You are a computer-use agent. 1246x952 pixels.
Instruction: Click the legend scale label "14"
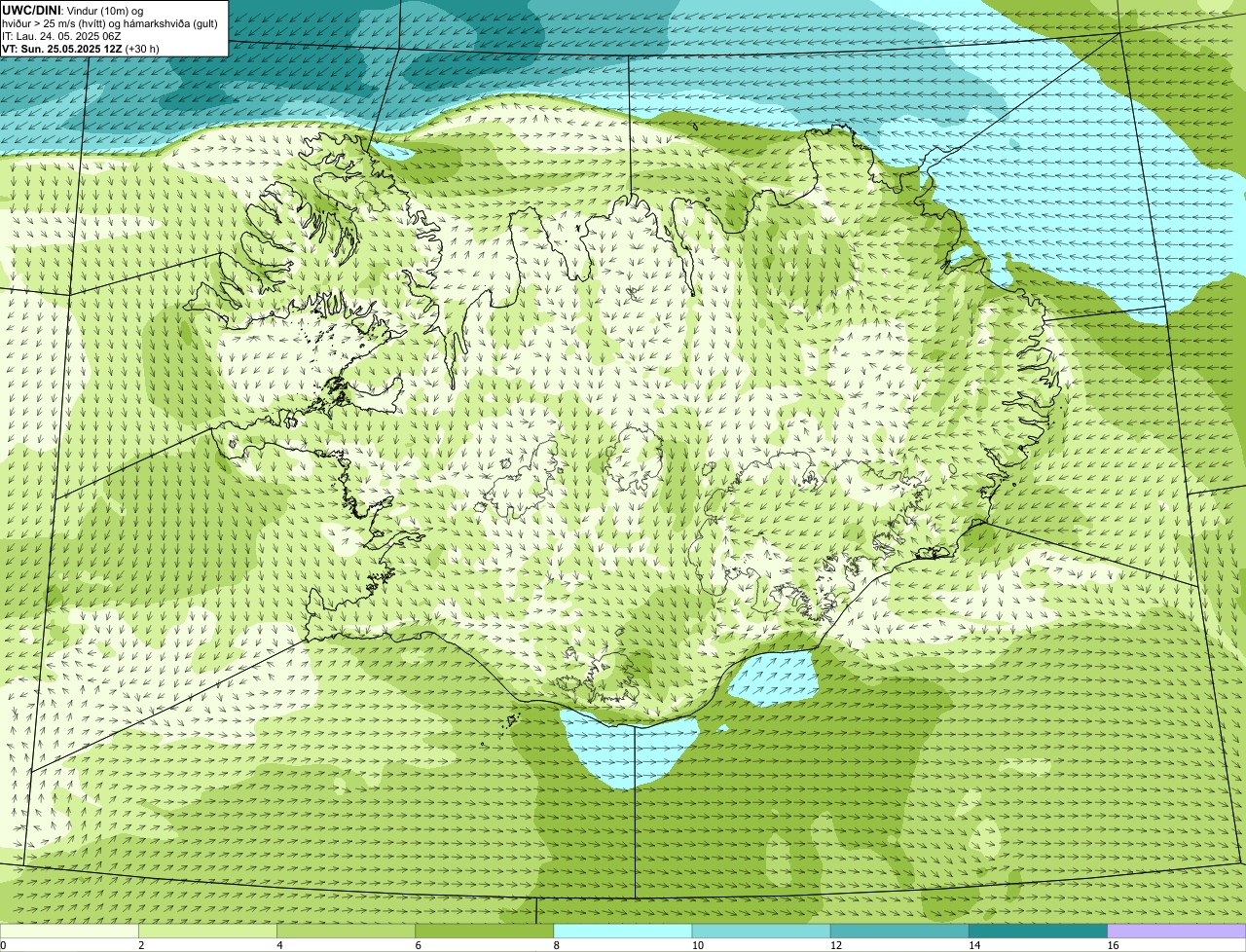click(974, 945)
